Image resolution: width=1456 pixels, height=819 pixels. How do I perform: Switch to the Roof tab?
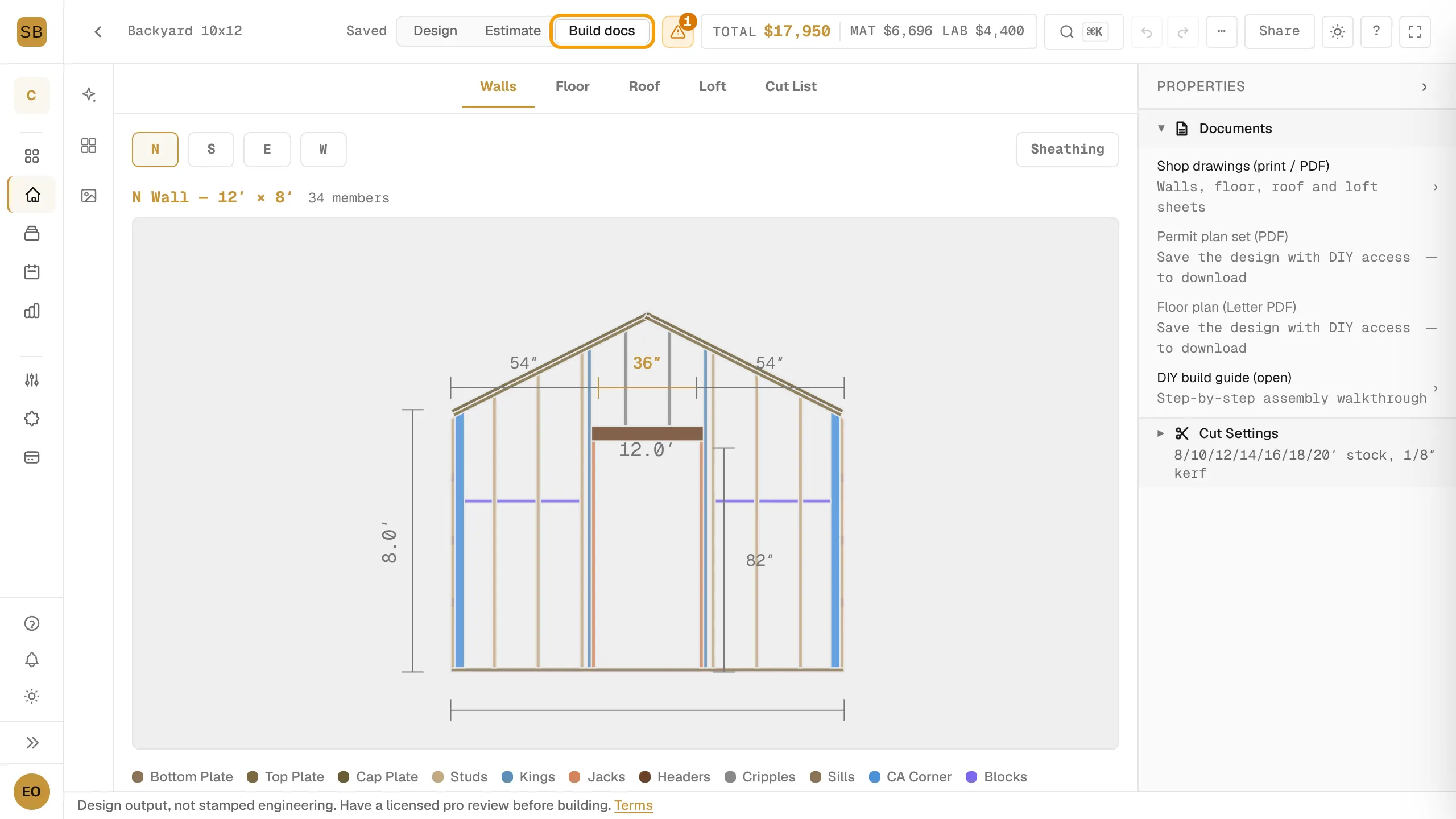click(x=644, y=86)
